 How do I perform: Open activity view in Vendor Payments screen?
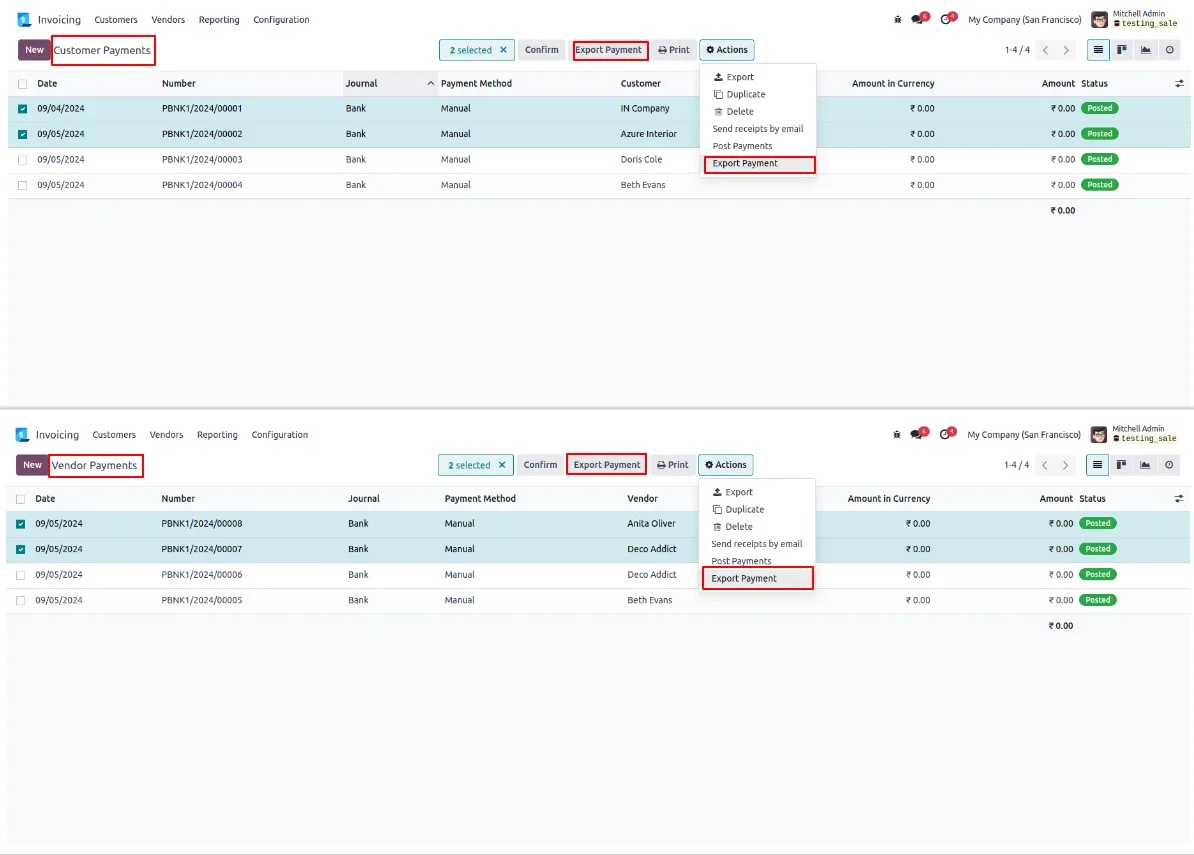pos(1169,465)
